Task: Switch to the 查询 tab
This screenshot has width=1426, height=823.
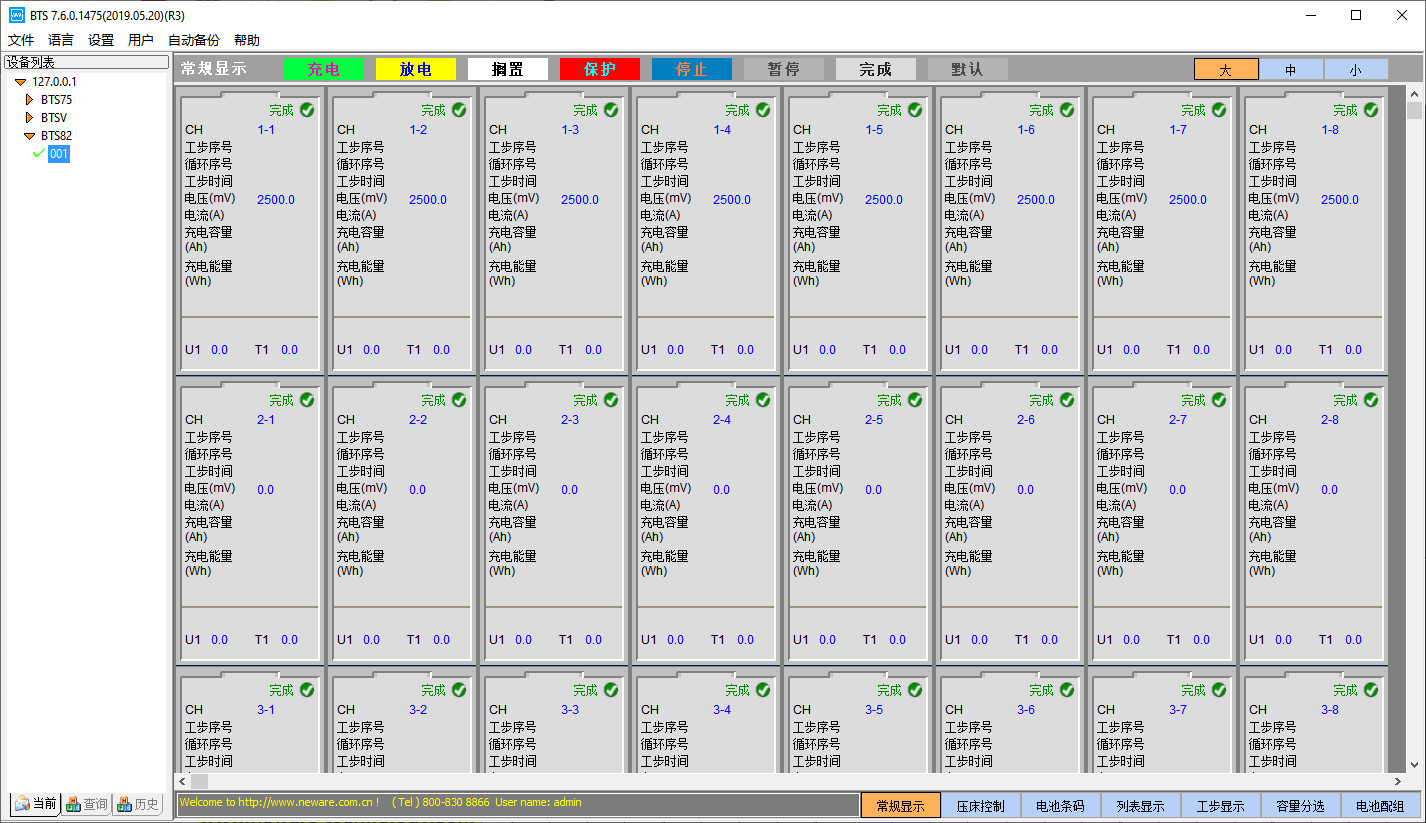Action: point(86,804)
